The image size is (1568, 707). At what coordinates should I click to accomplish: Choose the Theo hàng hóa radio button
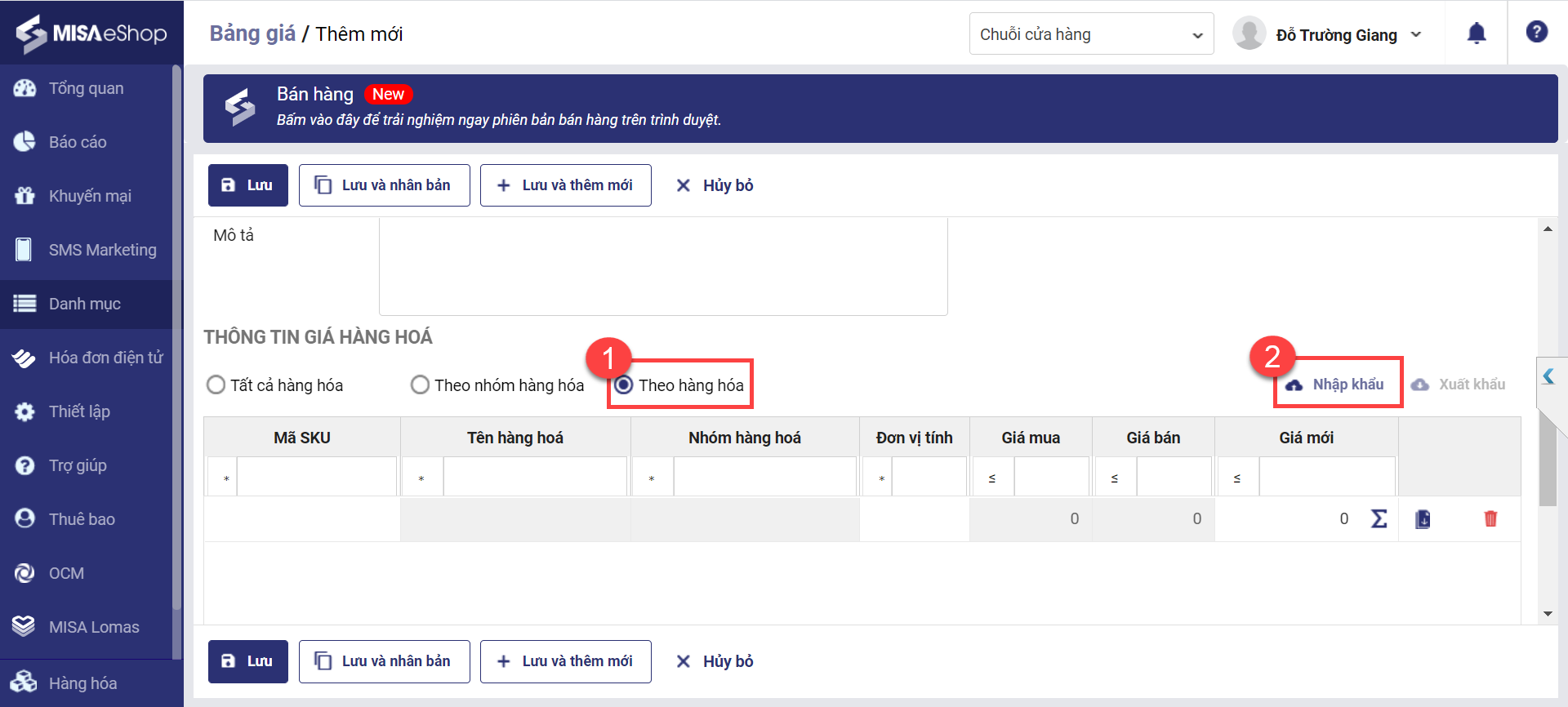click(624, 385)
